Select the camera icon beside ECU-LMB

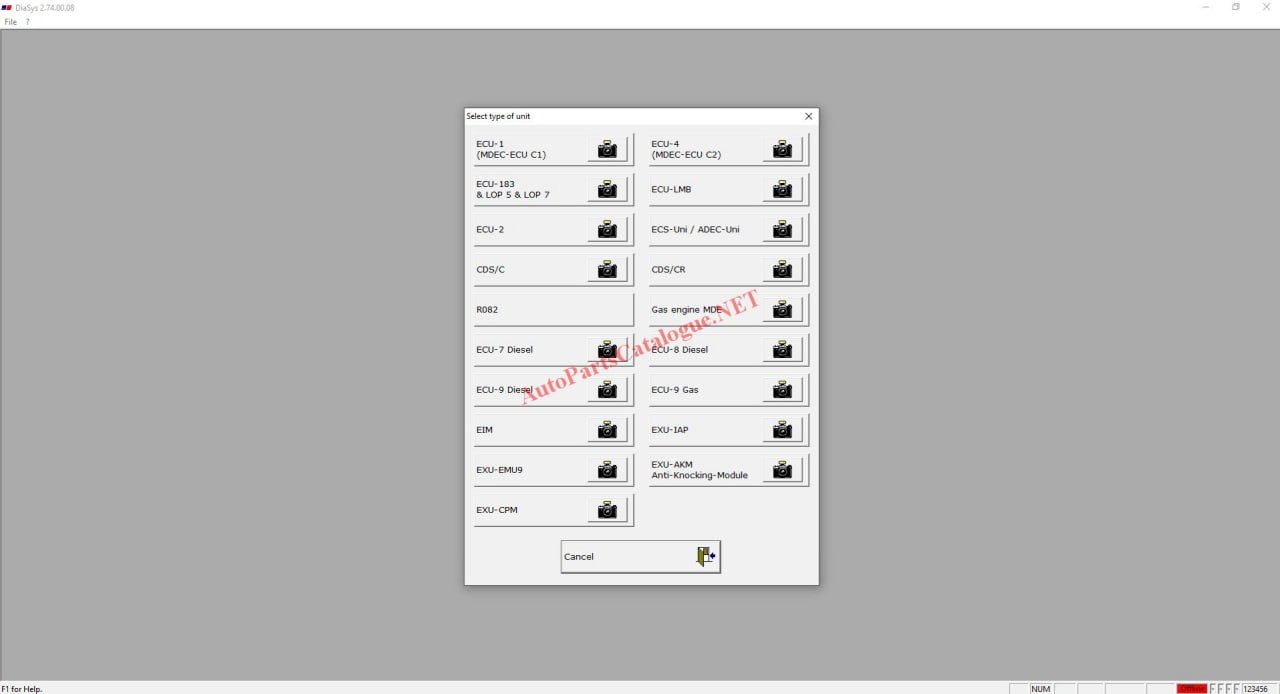[x=782, y=189]
